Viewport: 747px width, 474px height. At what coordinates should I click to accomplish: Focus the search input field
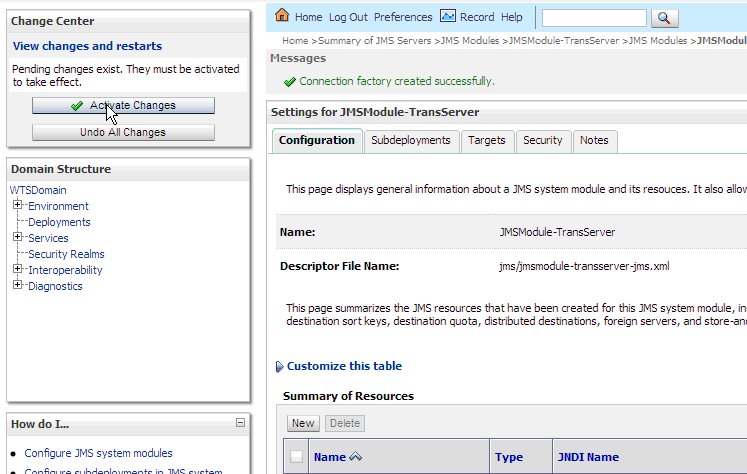(594, 18)
